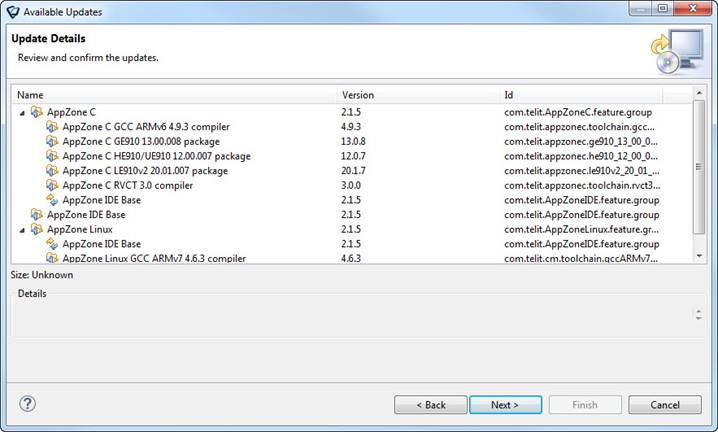718x432 pixels.
Task: Select the AppZone Linux row
Action: pos(352,229)
